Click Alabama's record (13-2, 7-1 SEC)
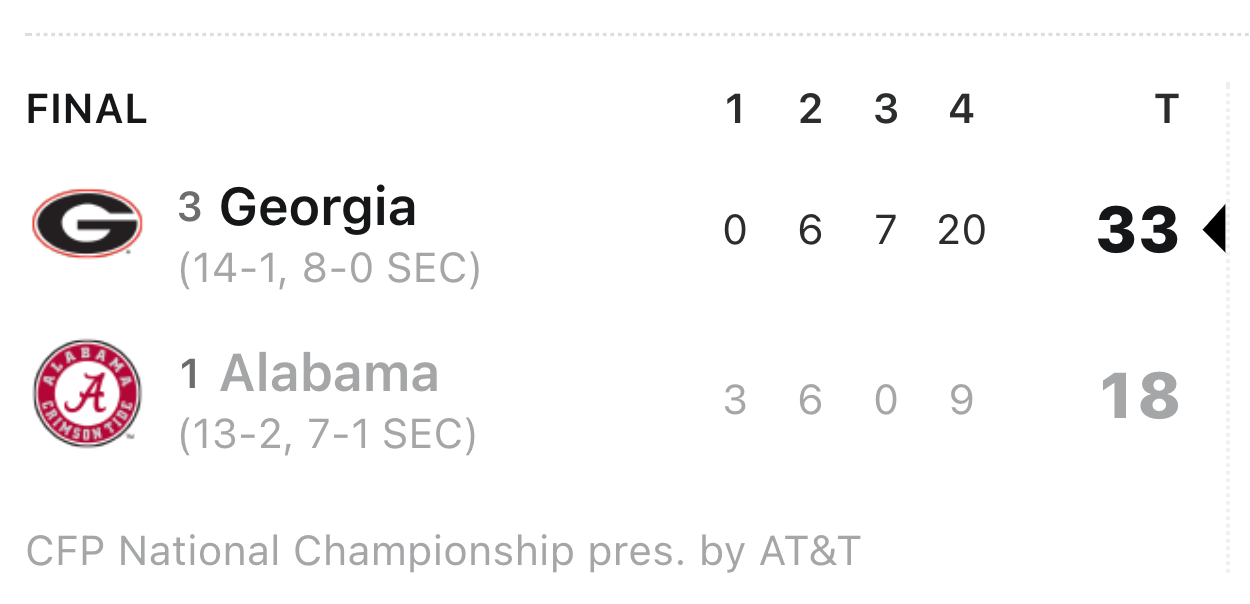This screenshot has height=604, width=1250. pos(327,435)
